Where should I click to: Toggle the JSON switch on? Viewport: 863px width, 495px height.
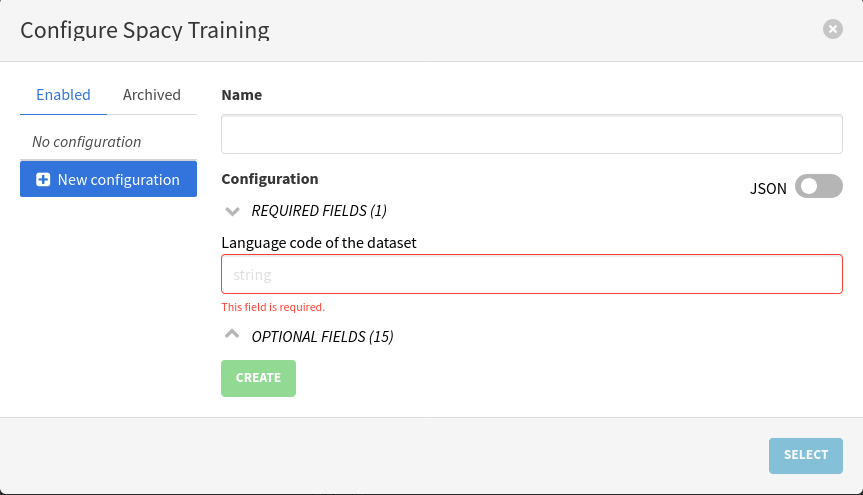[818, 186]
